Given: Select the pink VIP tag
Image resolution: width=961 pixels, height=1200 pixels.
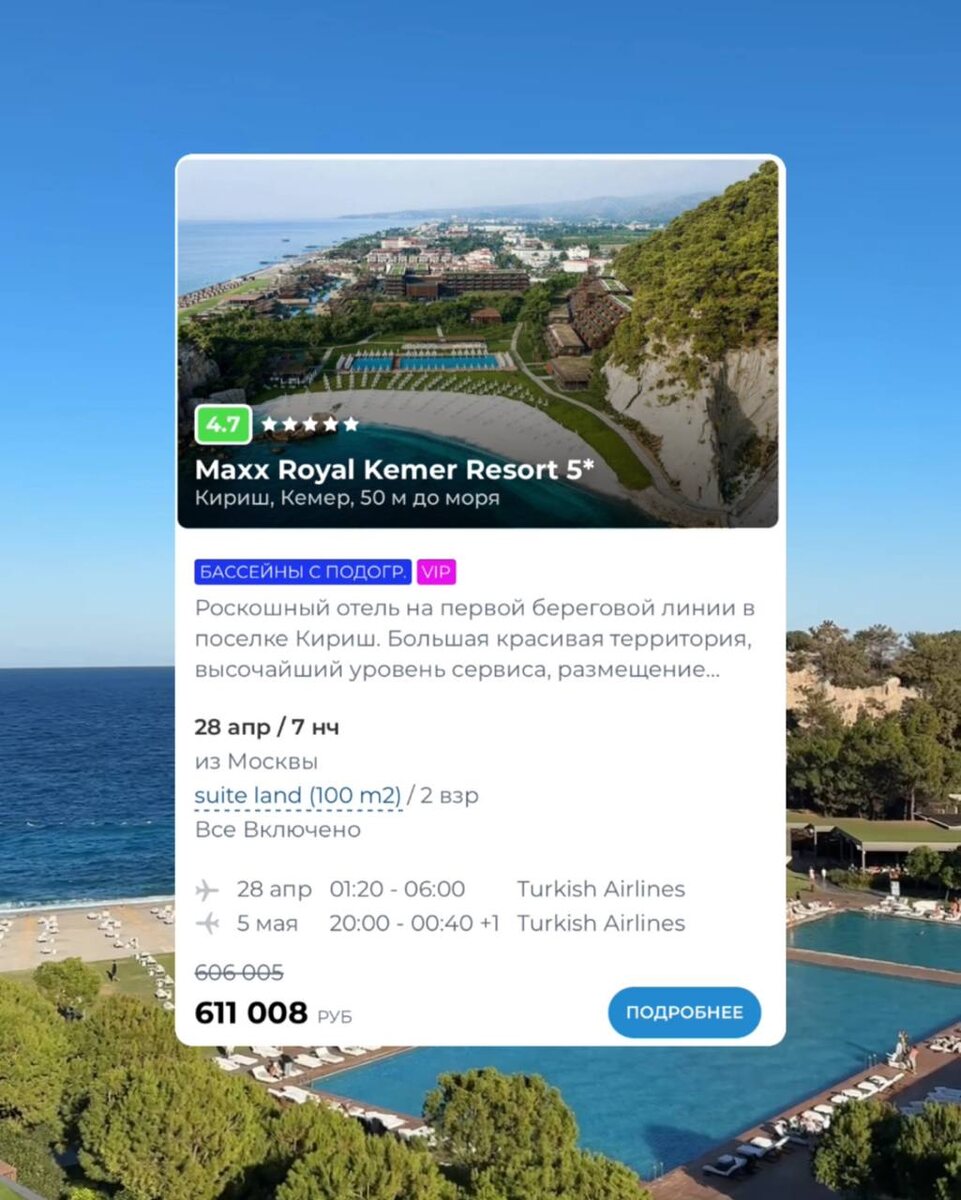Looking at the screenshot, I should (436, 572).
